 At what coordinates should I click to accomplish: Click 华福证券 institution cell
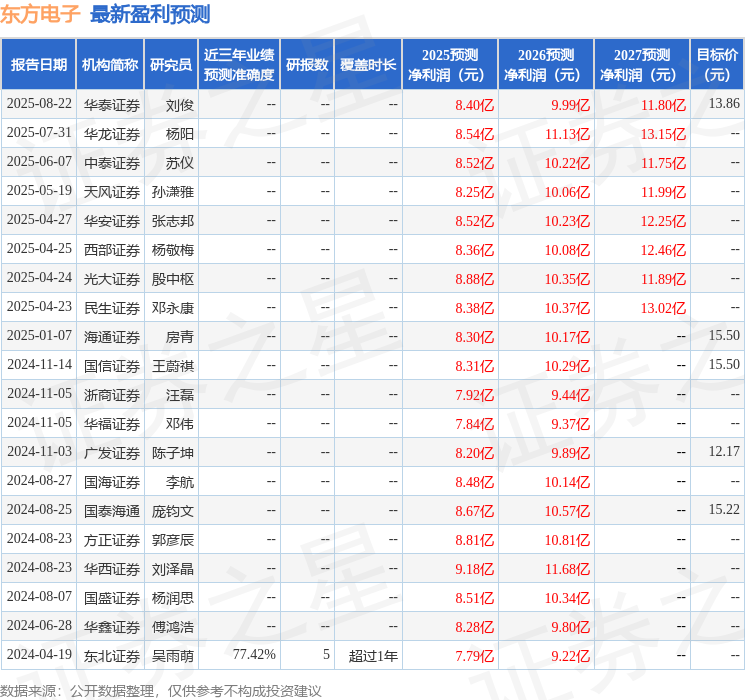(x=112, y=424)
